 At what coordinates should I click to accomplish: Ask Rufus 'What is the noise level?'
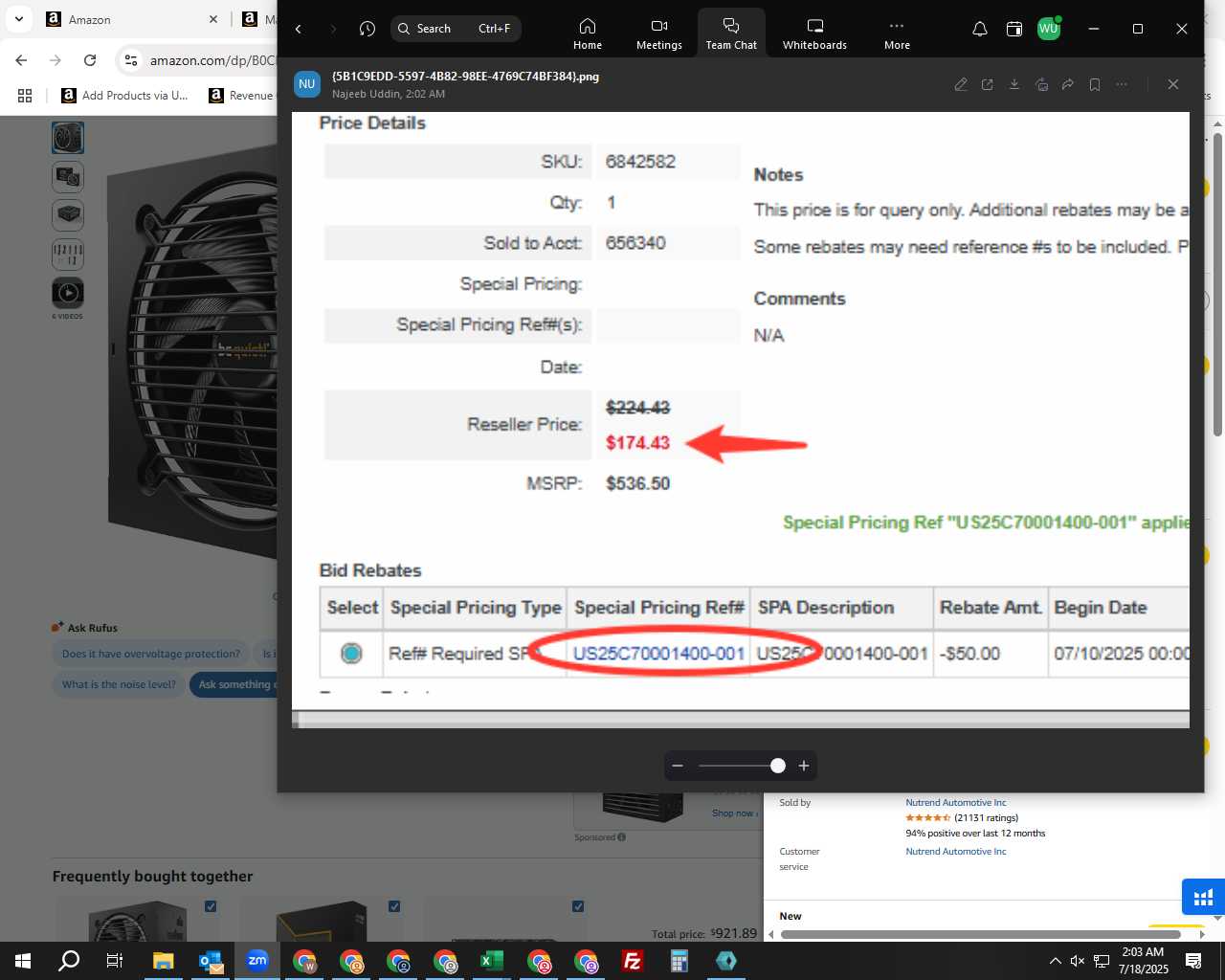tap(119, 684)
